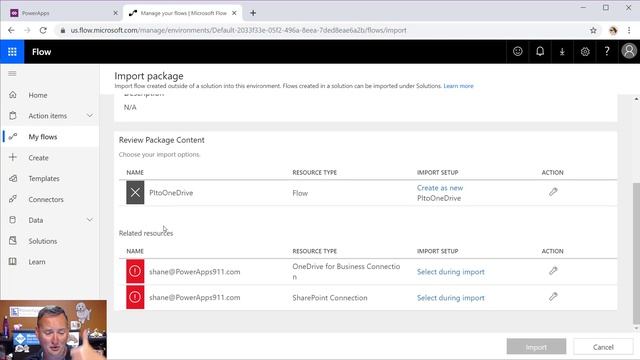Open the Learn more link
The width and height of the screenshot is (640, 360).
458,86
